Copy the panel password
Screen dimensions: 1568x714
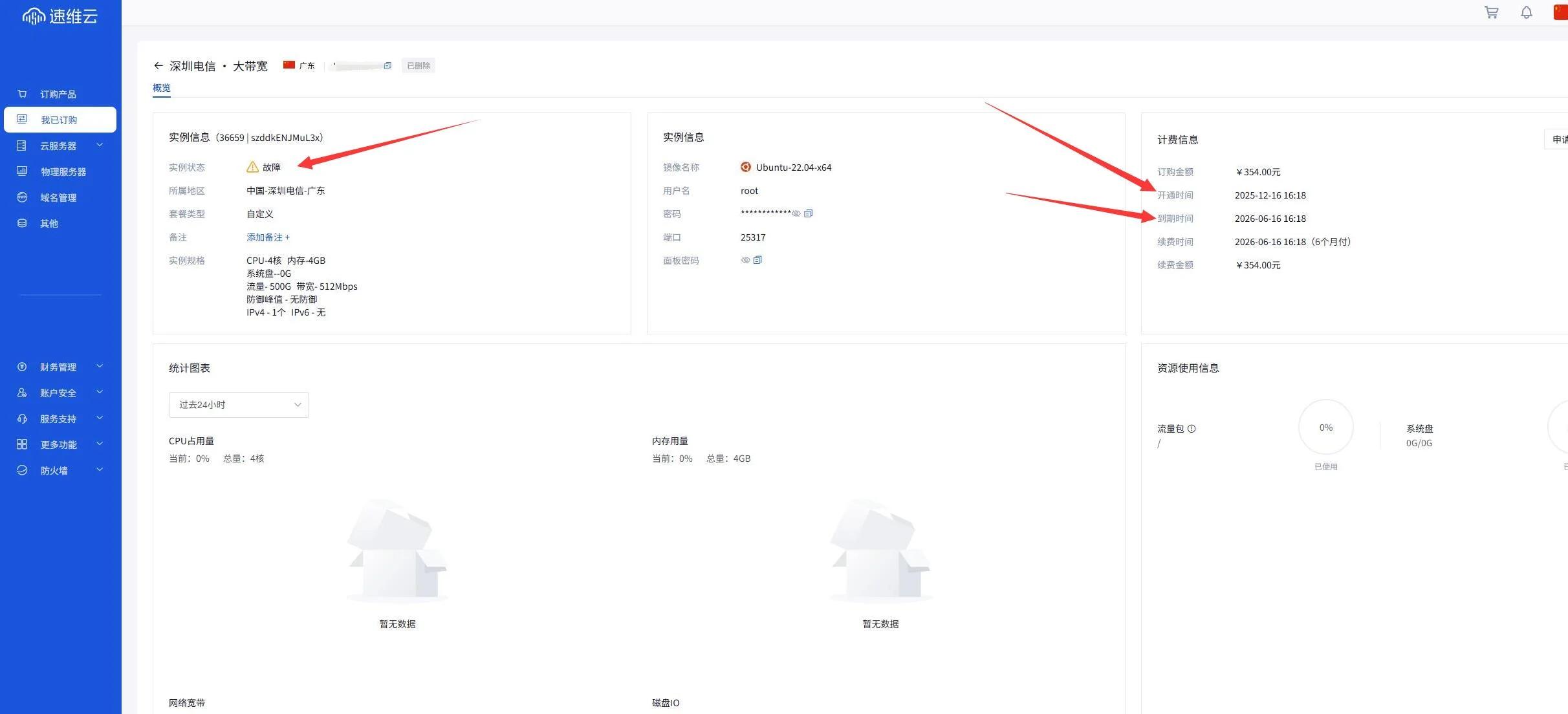pyautogui.click(x=757, y=260)
